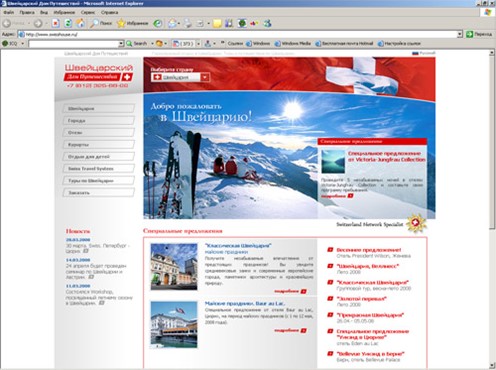Open the Весеннее предложение offer link

point(369,250)
